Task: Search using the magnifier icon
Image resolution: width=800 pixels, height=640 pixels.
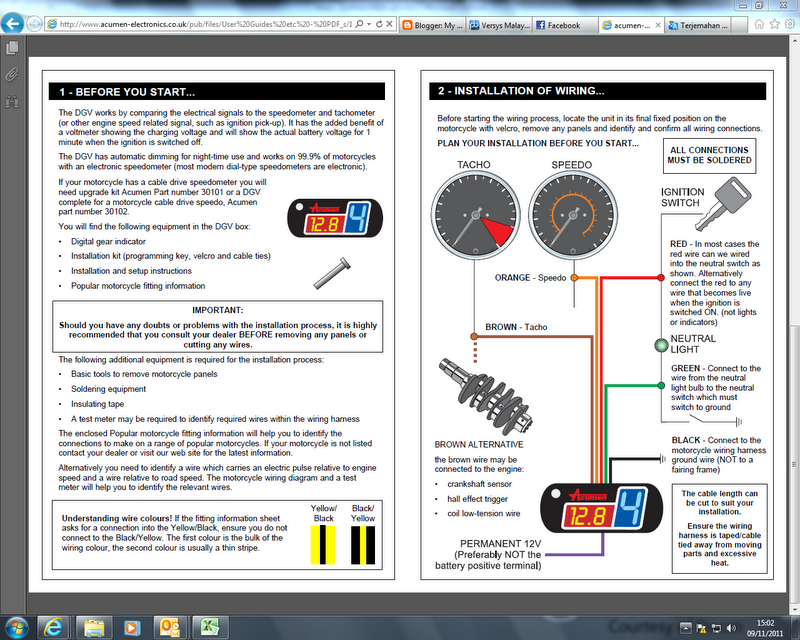Action: pyautogui.click(x=359, y=23)
